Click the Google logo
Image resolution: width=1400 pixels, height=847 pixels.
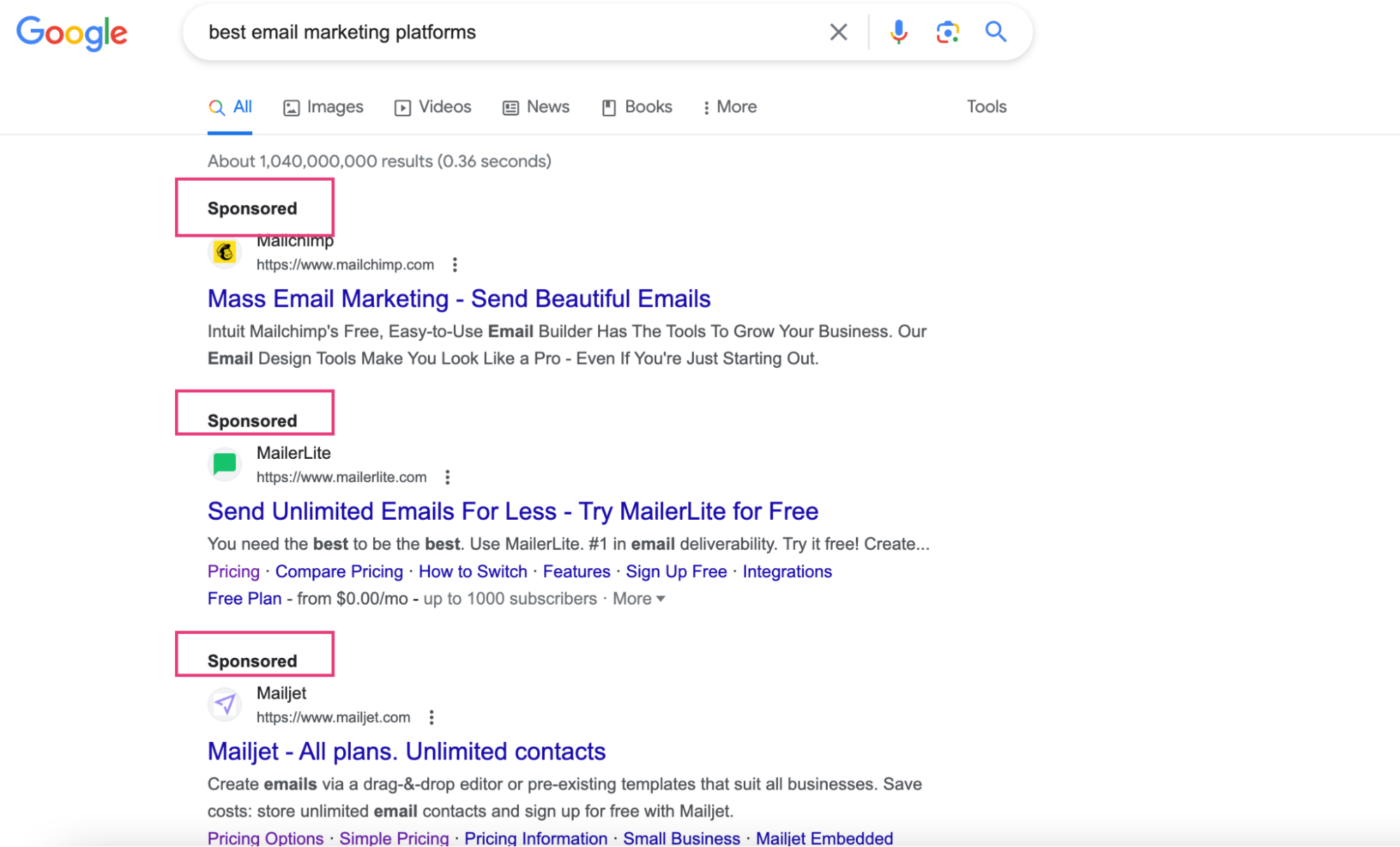(x=72, y=33)
